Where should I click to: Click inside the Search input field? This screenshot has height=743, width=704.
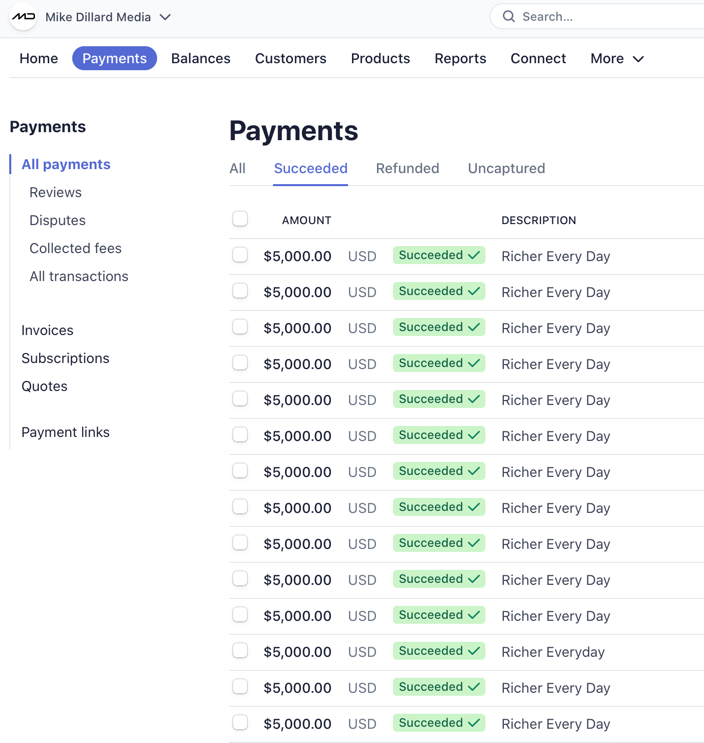point(600,17)
